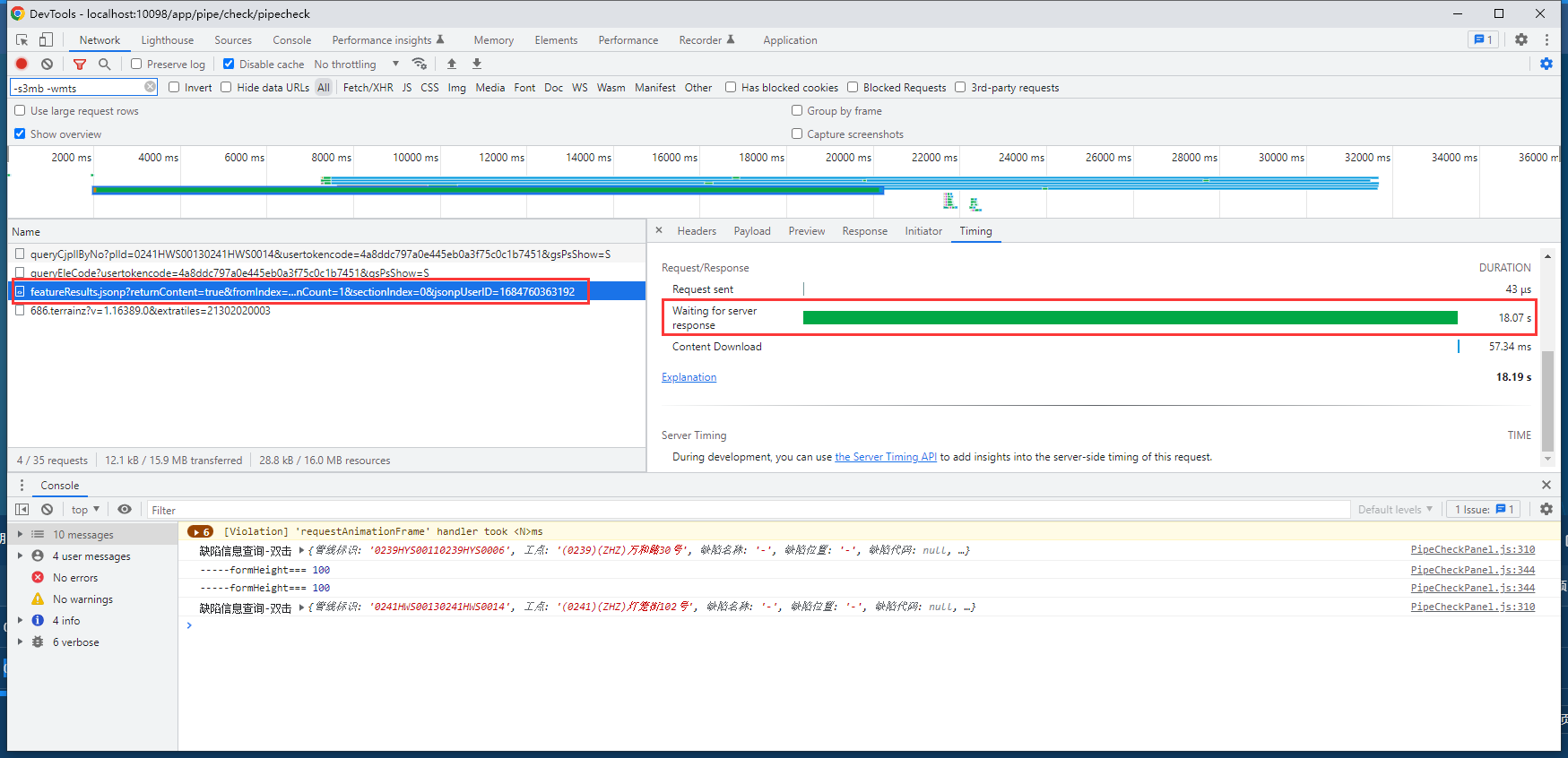
Task: Filter requests by Img type
Action: (x=457, y=87)
